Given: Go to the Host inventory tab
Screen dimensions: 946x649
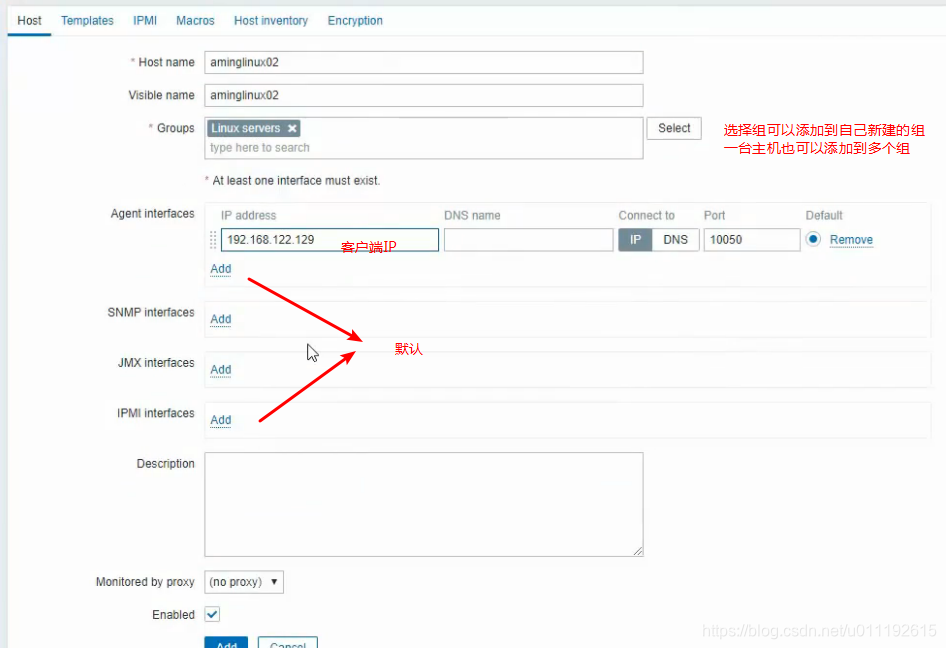Looking at the screenshot, I should pos(271,21).
